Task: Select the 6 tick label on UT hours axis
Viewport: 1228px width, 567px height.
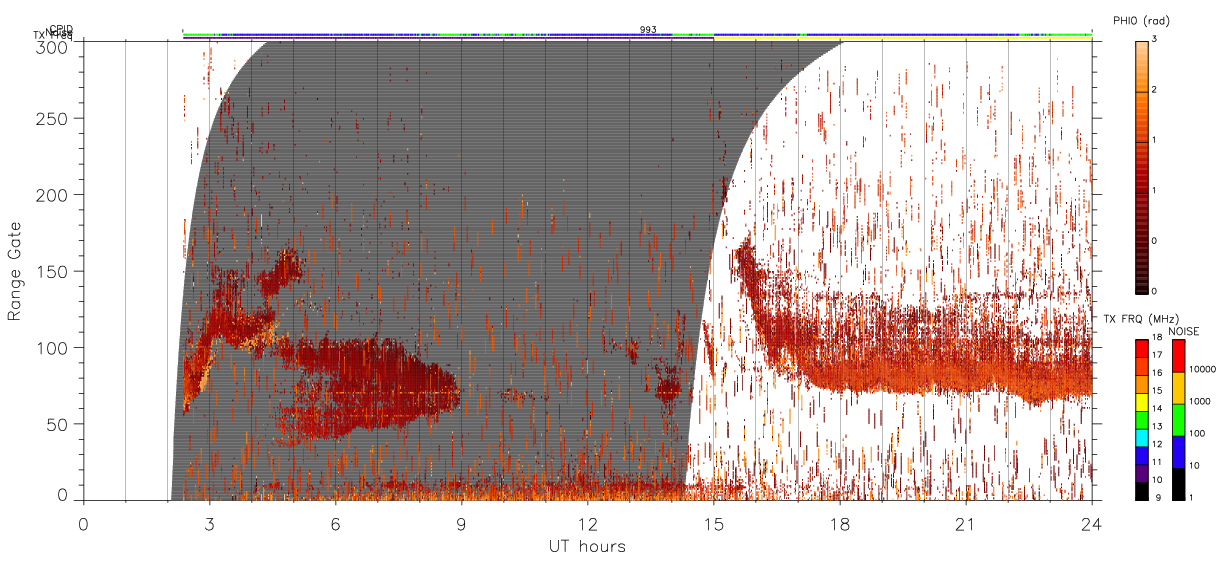Action: [336, 524]
